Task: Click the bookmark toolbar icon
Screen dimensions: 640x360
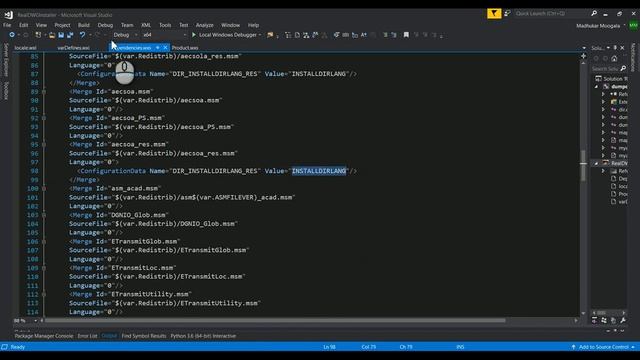Action: click(x=406, y=35)
